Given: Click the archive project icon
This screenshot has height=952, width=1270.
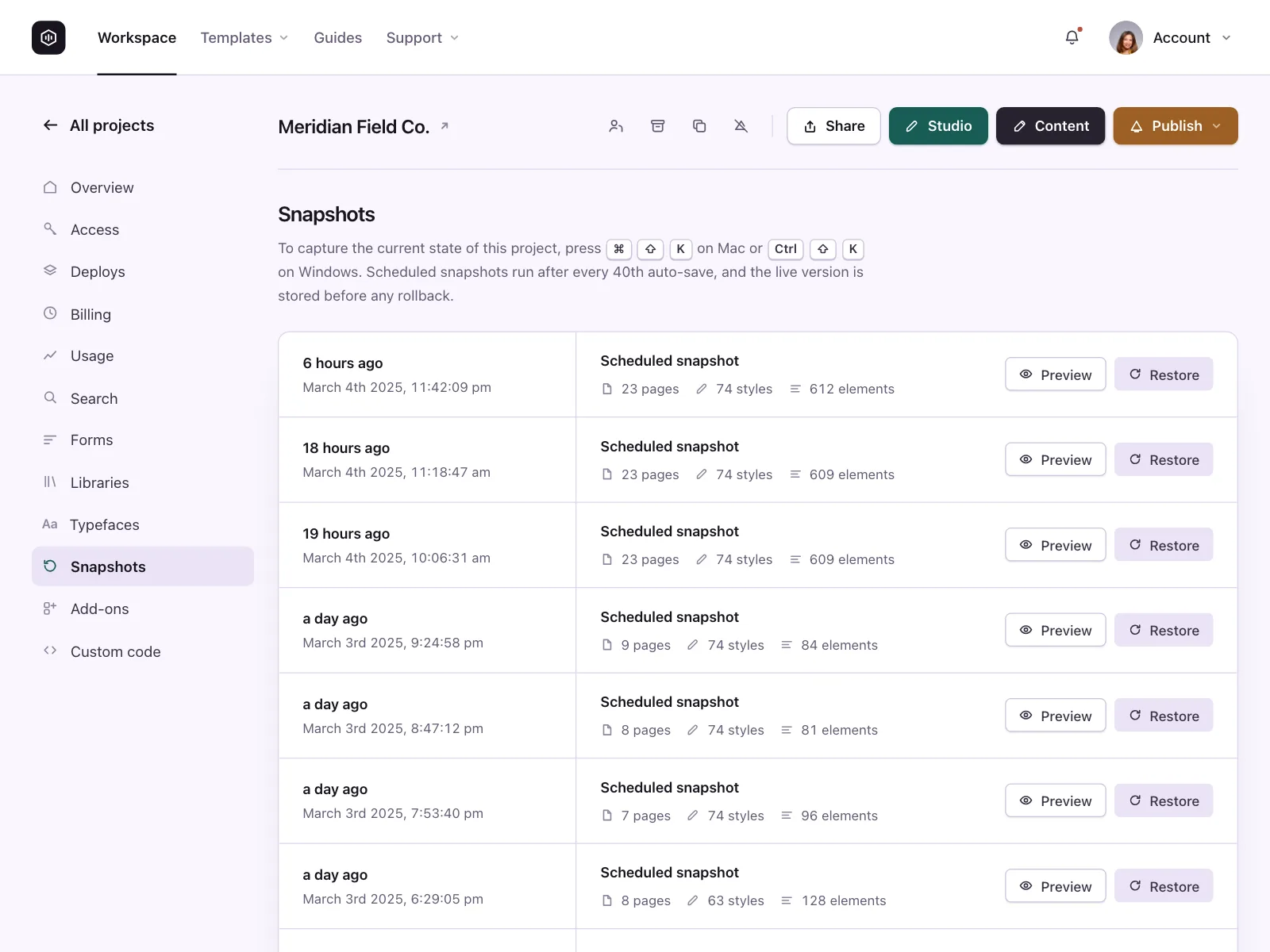Looking at the screenshot, I should [x=658, y=126].
